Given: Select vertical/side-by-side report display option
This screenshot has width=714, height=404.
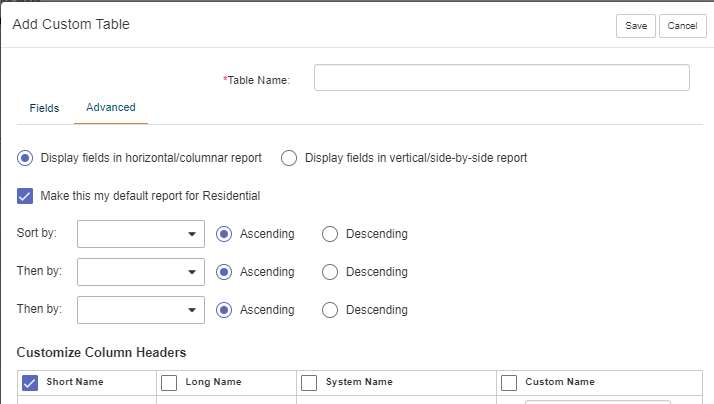Looking at the screenshot, I should [x=289, y=158].
